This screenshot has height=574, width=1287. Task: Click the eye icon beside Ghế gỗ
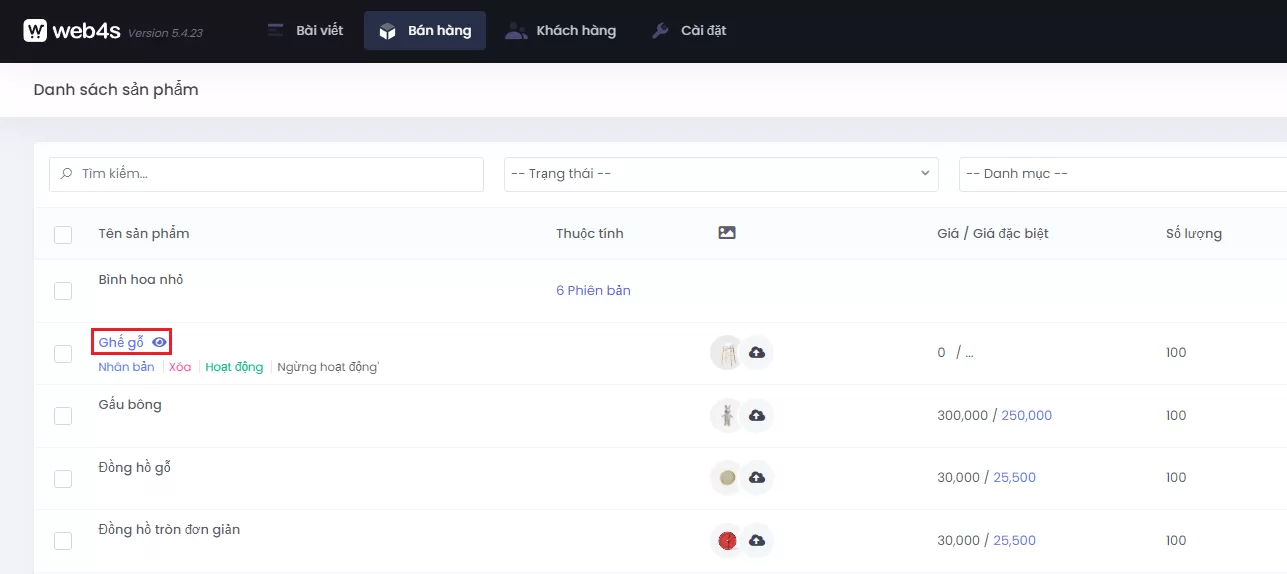[x=159, y=342]
